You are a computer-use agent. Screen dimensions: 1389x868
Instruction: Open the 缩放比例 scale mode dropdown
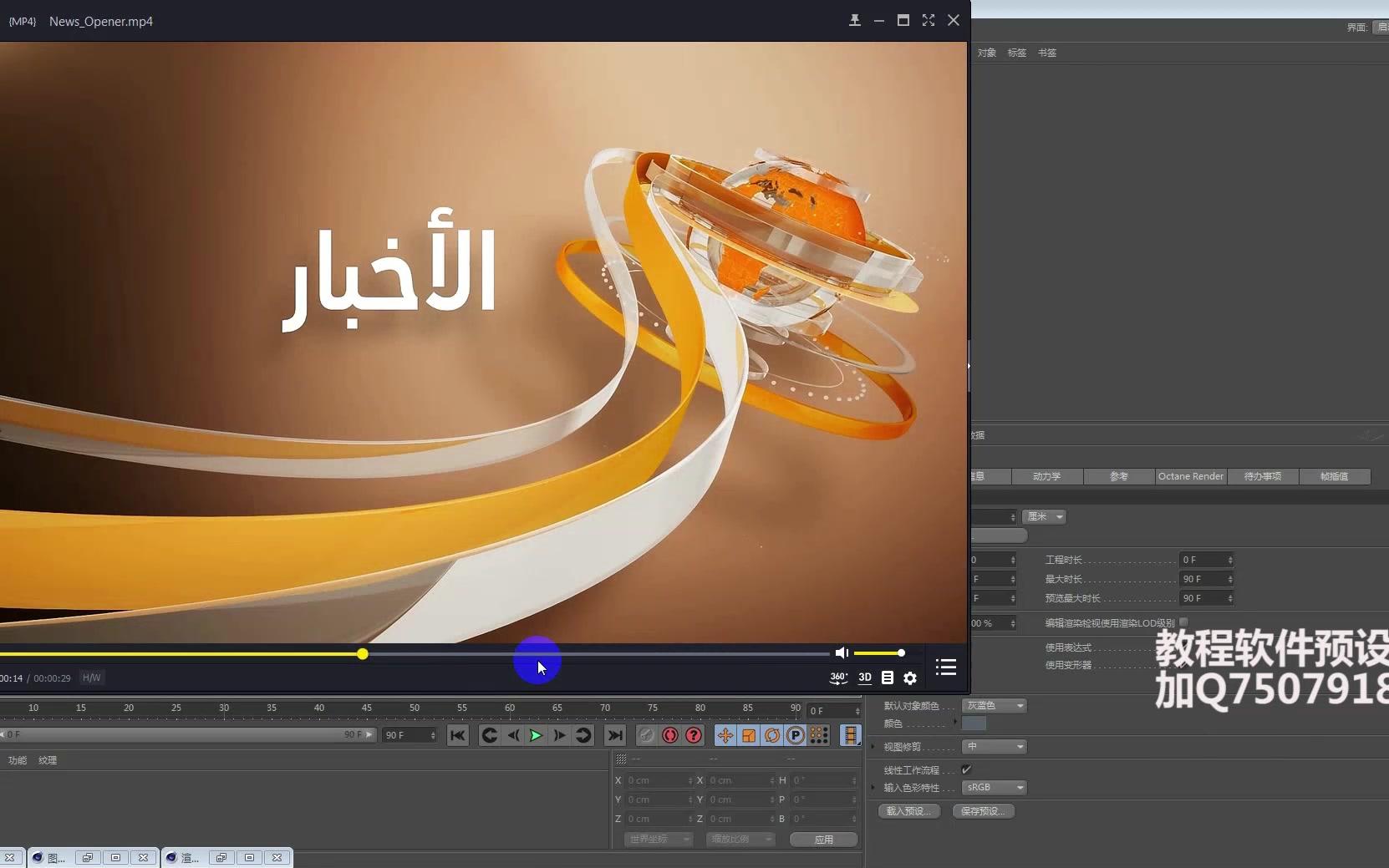740,839
